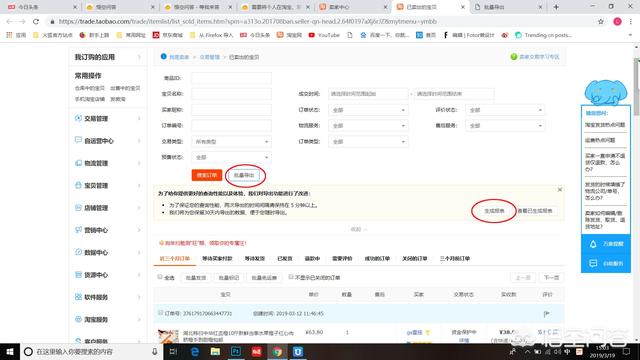640x360 pixels.
Task: Click the 生成报表 button
Action: (494, 211)
